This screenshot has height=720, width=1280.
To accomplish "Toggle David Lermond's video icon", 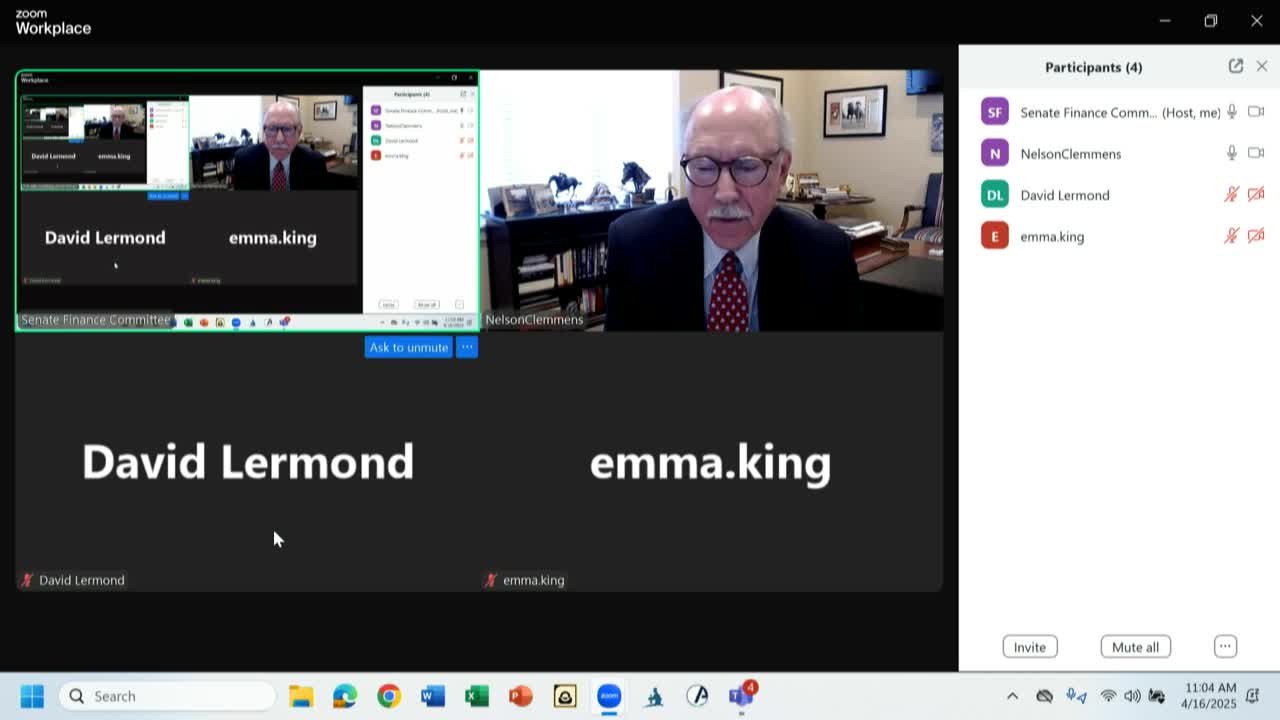I will point(1256,194).
